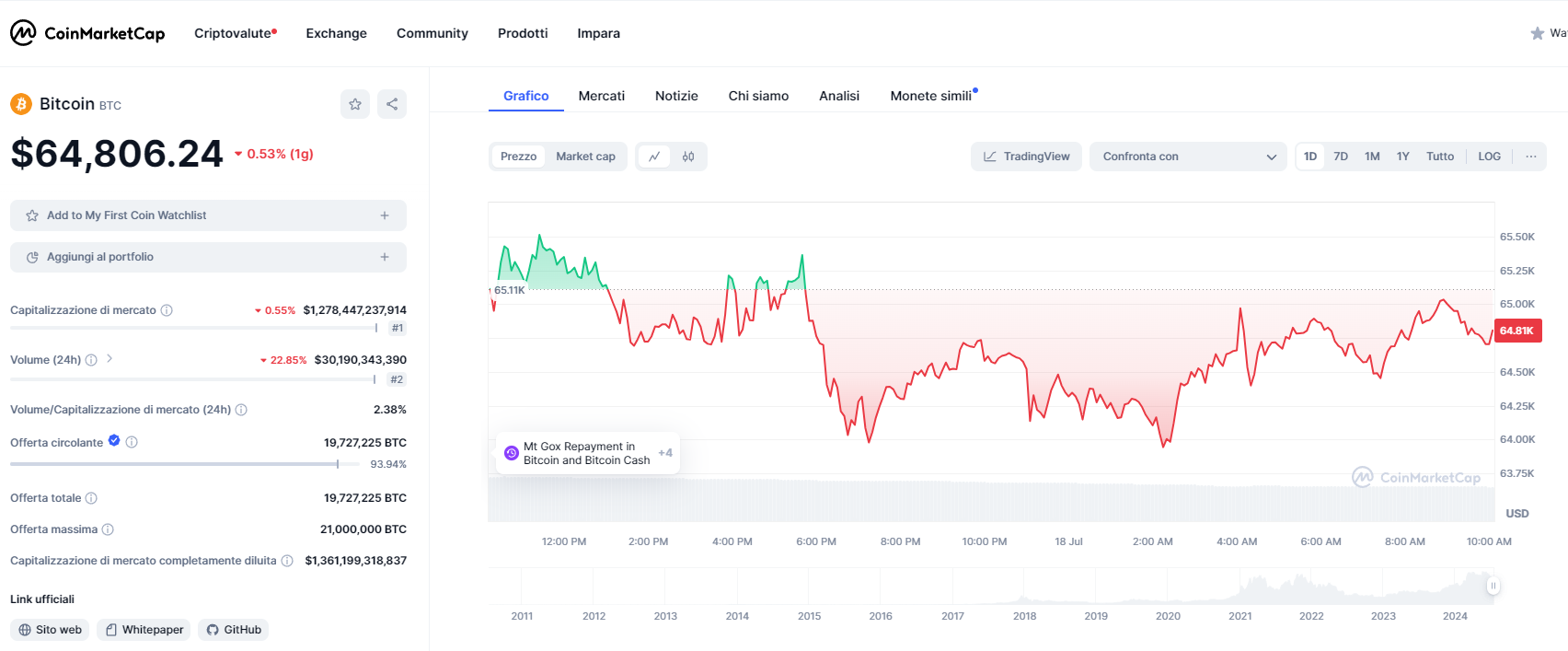1568x651 pixels.
Task: Click the info icon next to Offerta massima
Action: pos(108,529)
